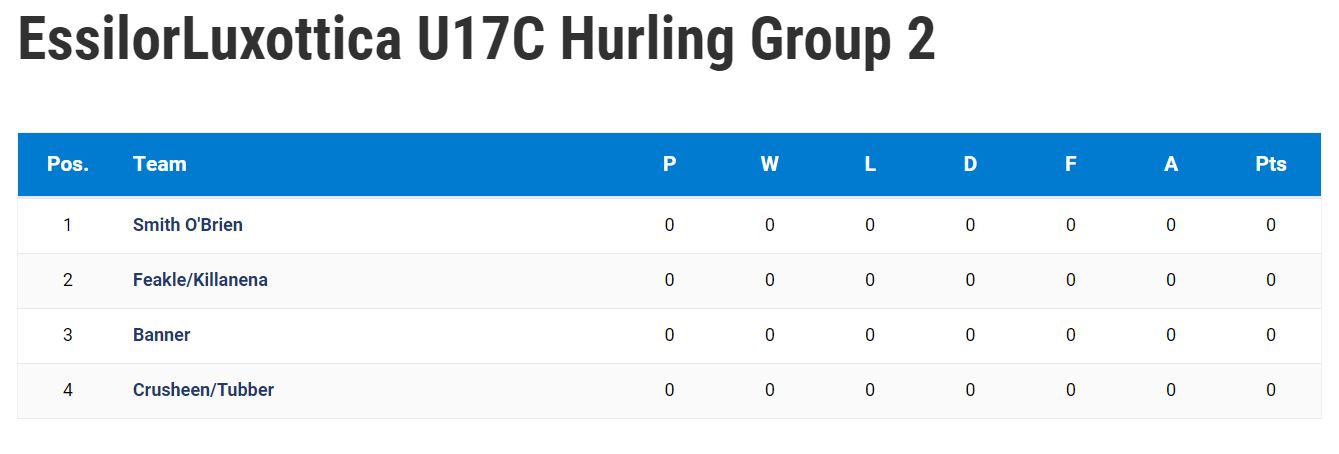Click Banner's wins value

pos(770,335)
